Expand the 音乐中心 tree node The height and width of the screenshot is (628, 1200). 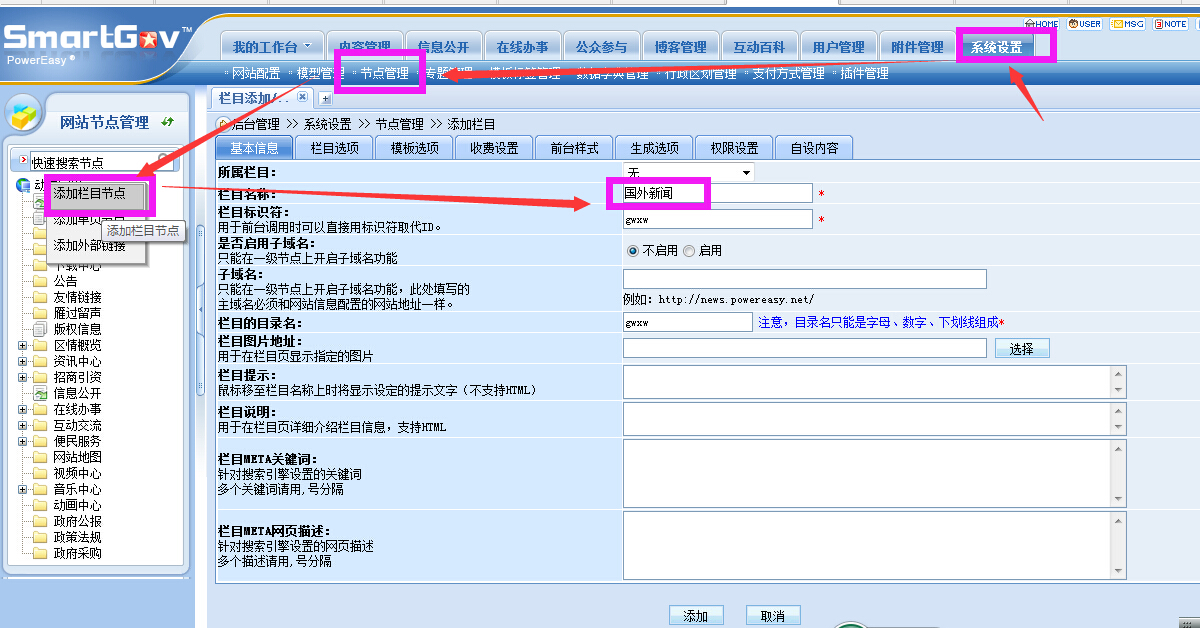(22, 490)
